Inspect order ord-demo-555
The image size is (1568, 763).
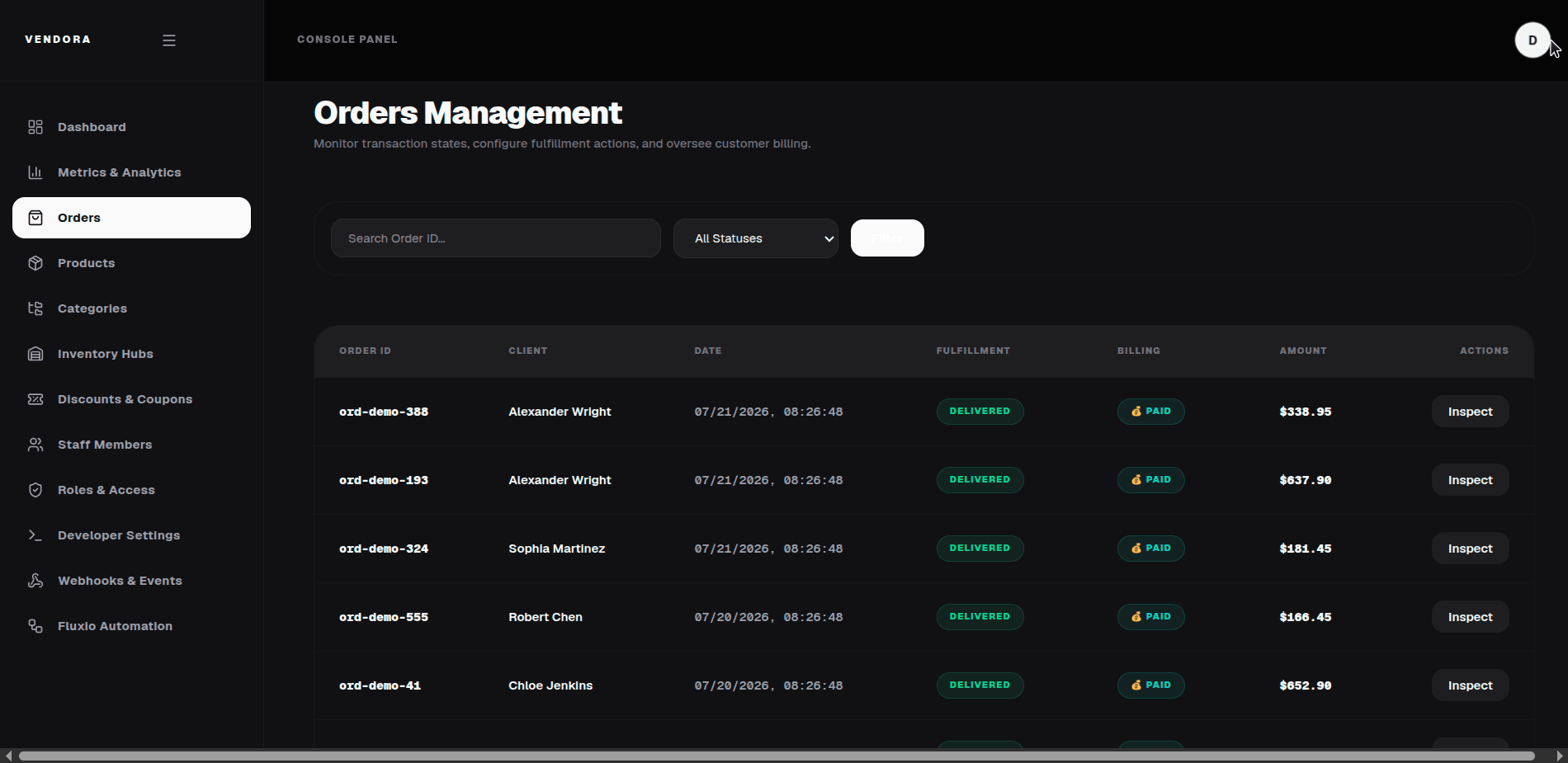coord(1470,617)
